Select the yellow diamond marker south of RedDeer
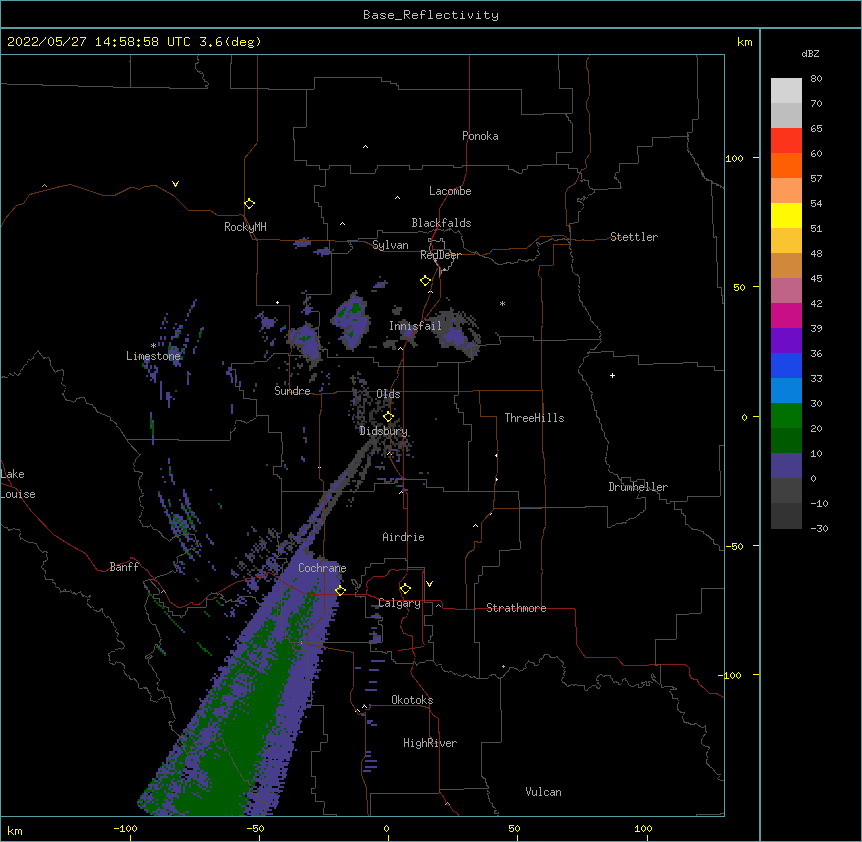Image resolution: width=862 pixels, height=842 pixels. [x=425, y=281]
